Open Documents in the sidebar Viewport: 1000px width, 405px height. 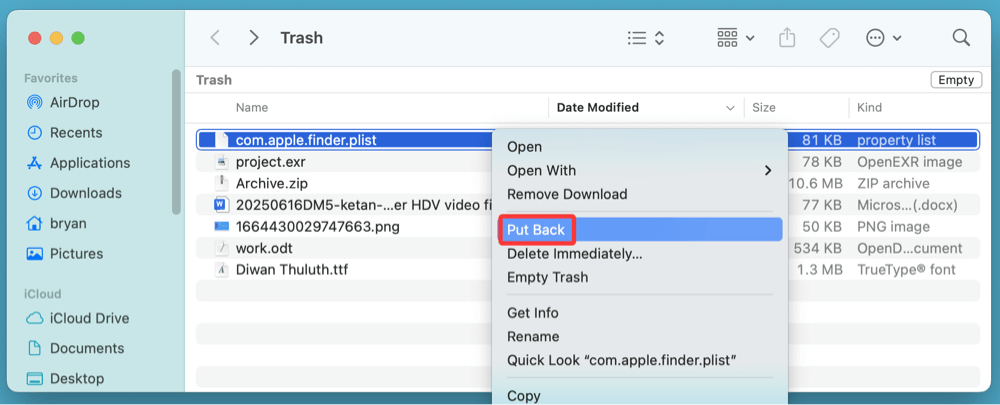tap(75, 348)
